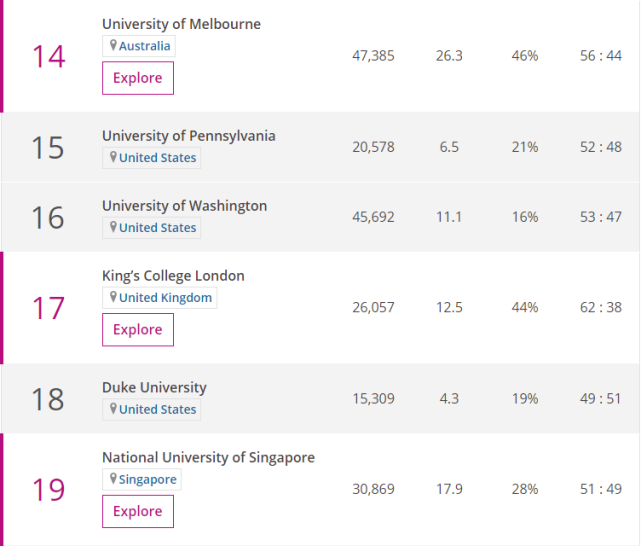This screenshot has height=546, width=641.
Task: Click the pin icon under Duke University
Action: click(113, 410)
